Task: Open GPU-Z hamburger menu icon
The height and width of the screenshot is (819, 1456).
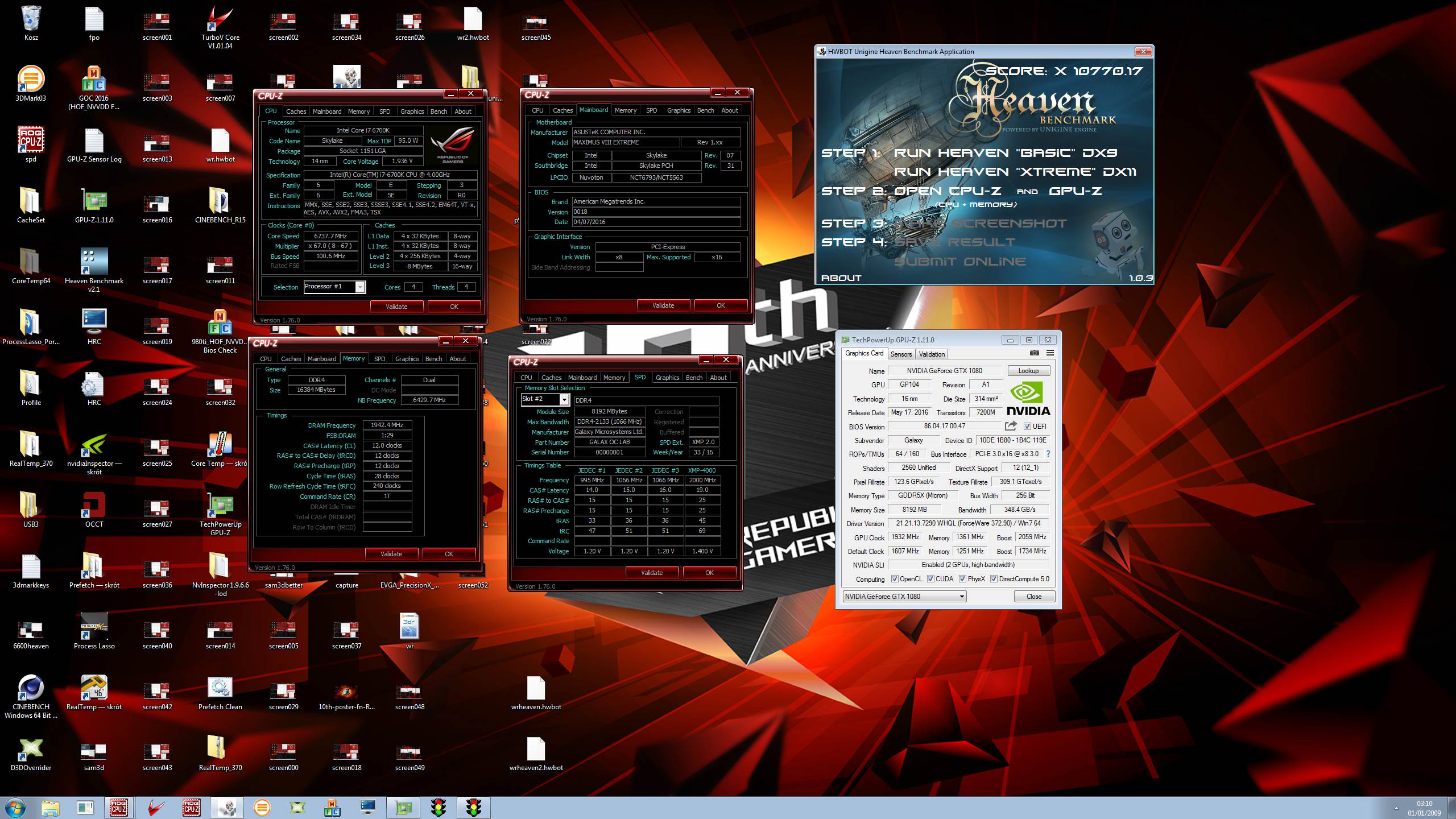Action: pyautogui.click(x=1050, y=353)
